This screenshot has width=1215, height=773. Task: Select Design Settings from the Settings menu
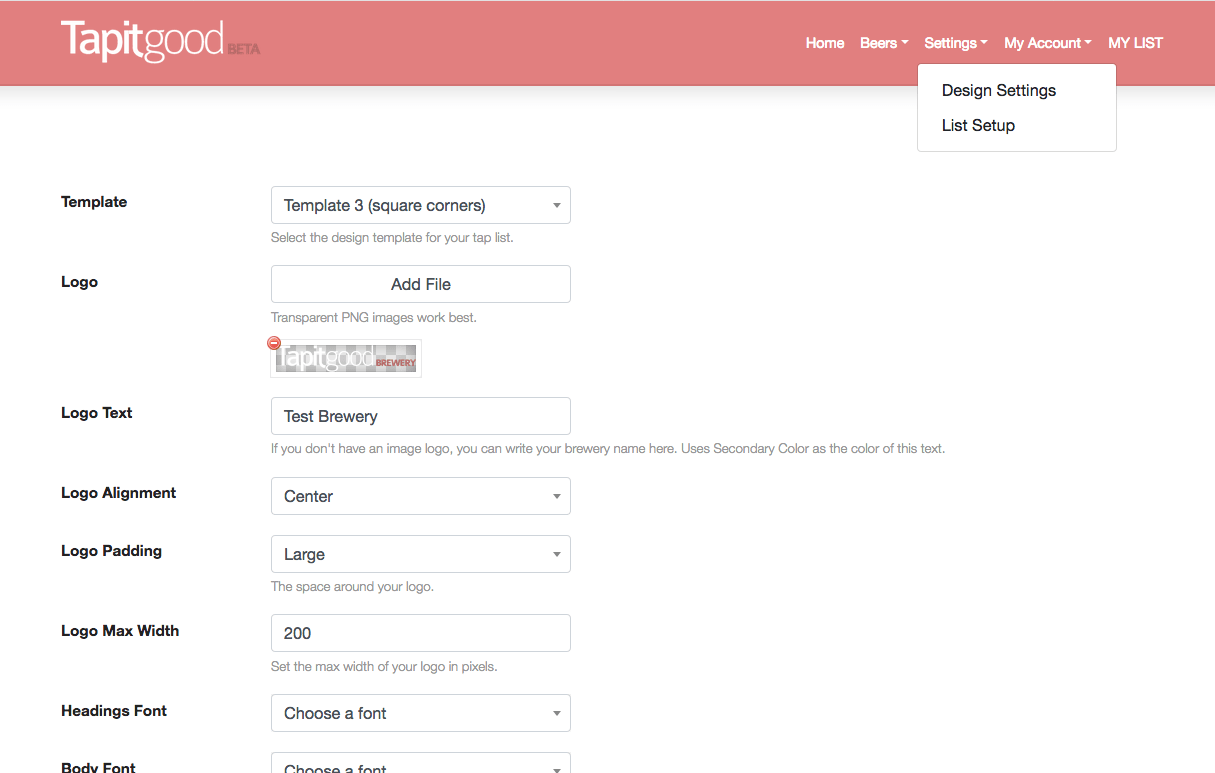[x=998, y=90]
